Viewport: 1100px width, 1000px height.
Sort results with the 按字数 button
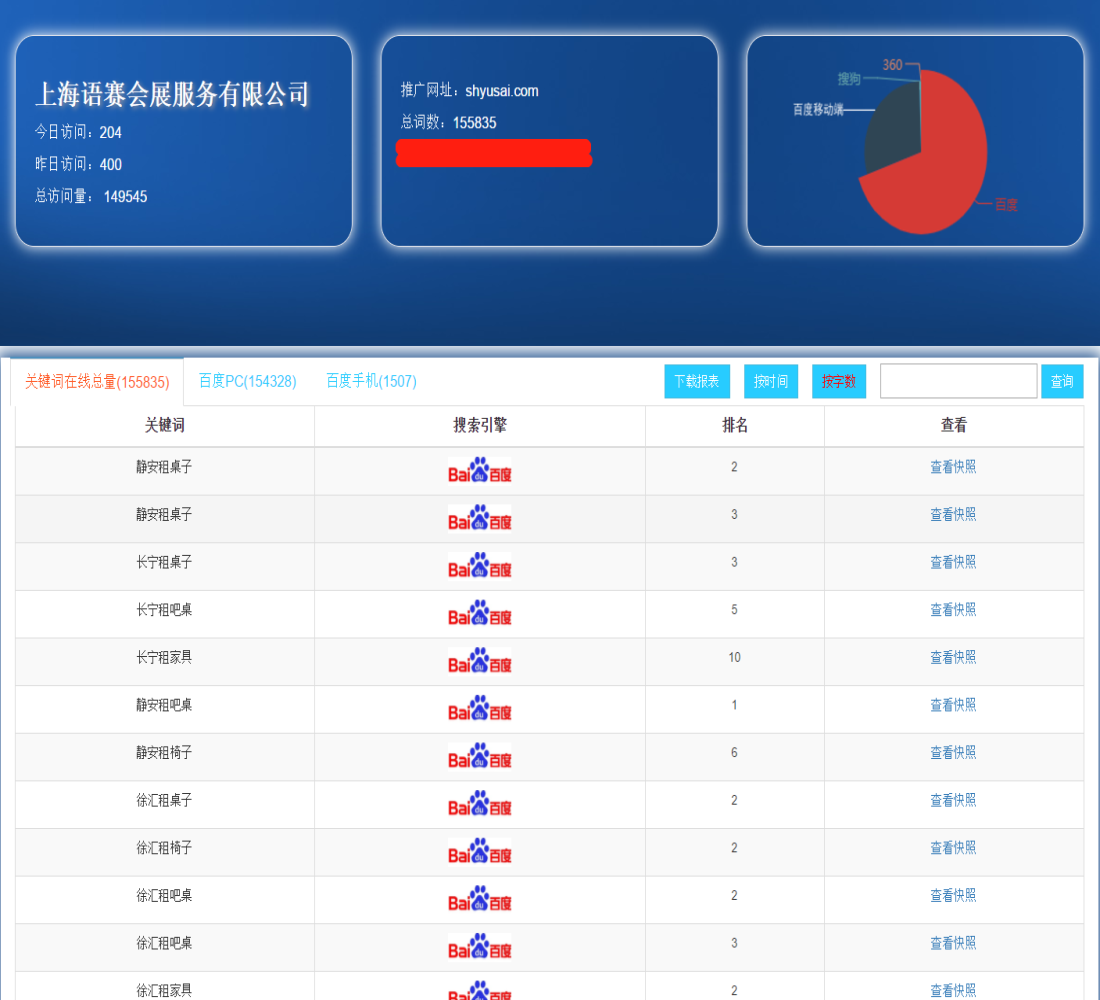click(x=838, y=381)
